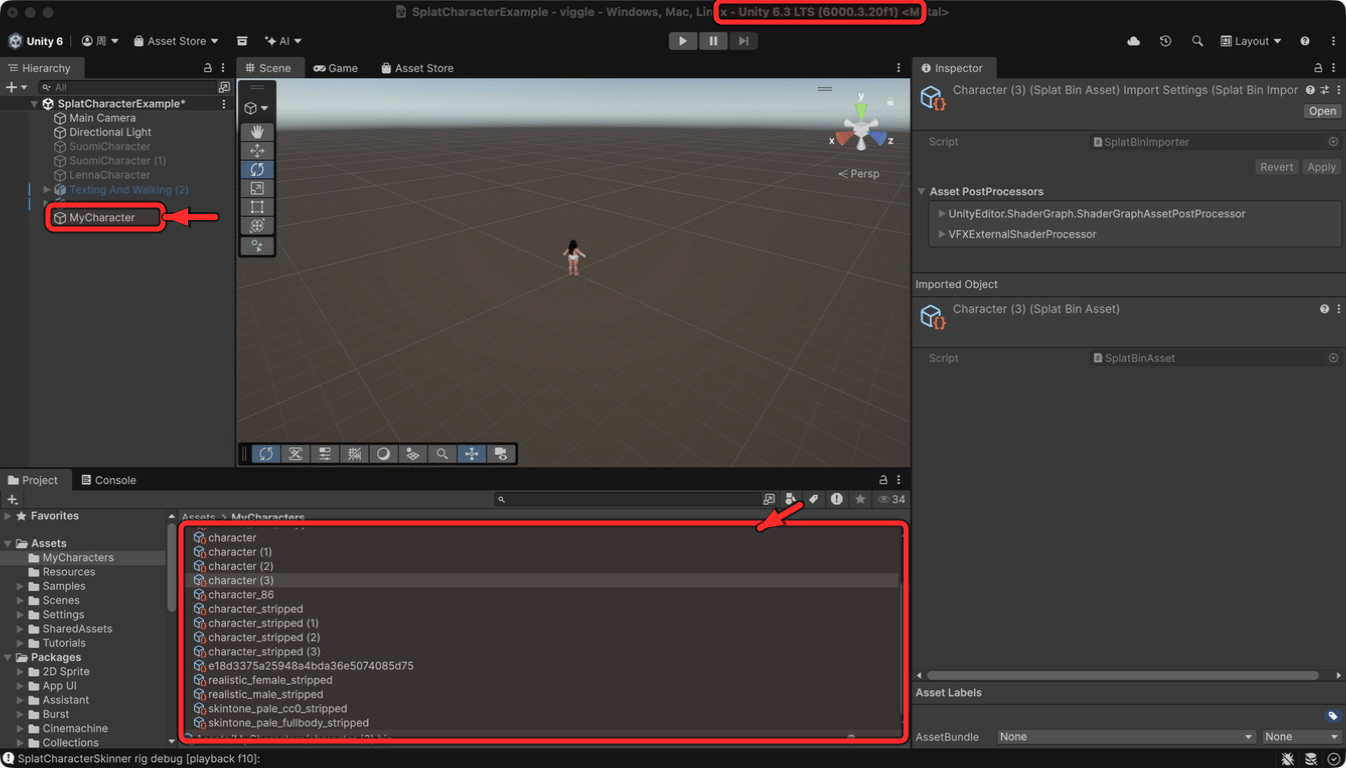Click Search by Label icon in Project panel
The height and width of the screenshot is (768, 1346).
coord(814,499)
